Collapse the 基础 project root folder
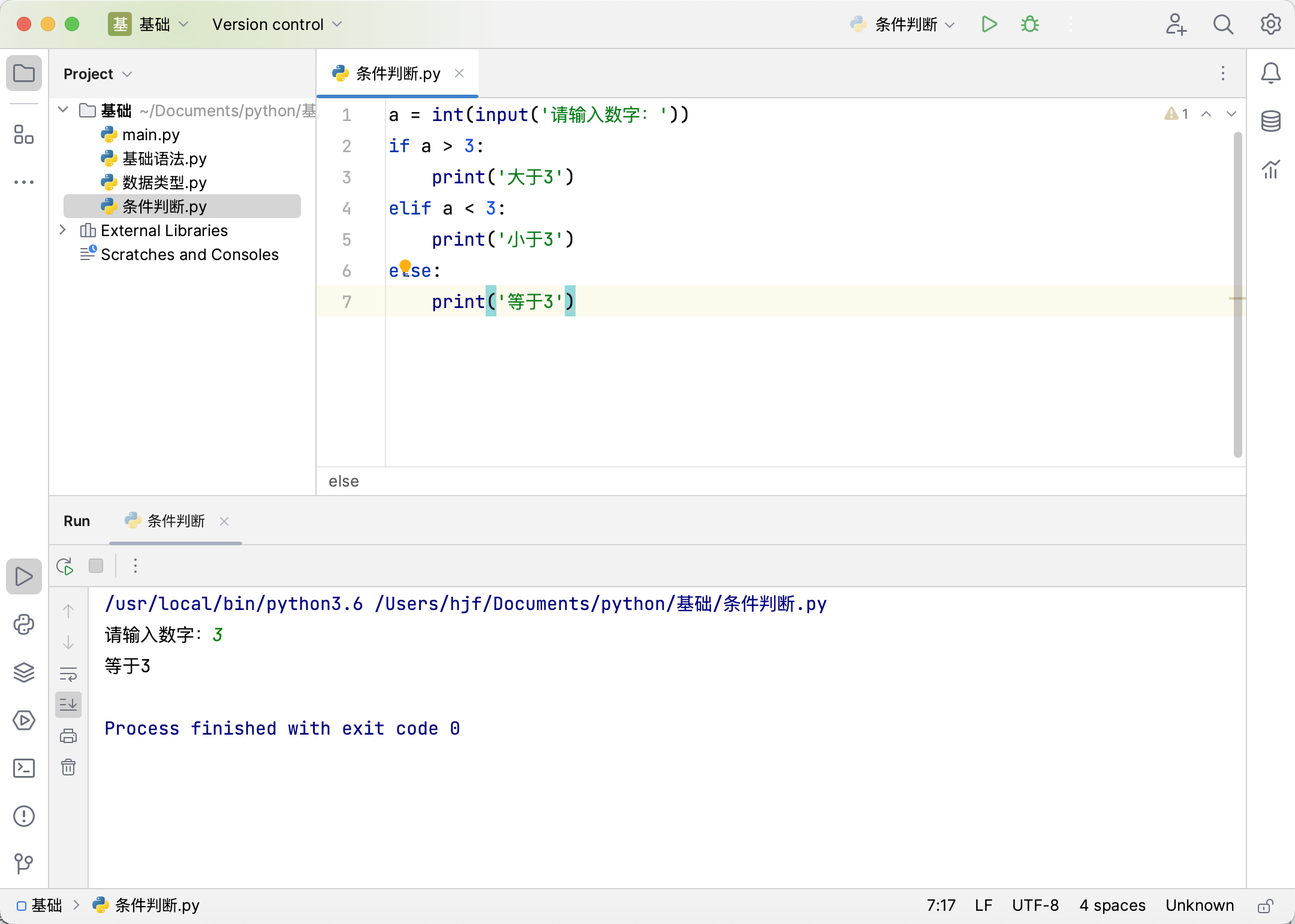The width and height of the screenshot is (1295, 924). [63, 110]
